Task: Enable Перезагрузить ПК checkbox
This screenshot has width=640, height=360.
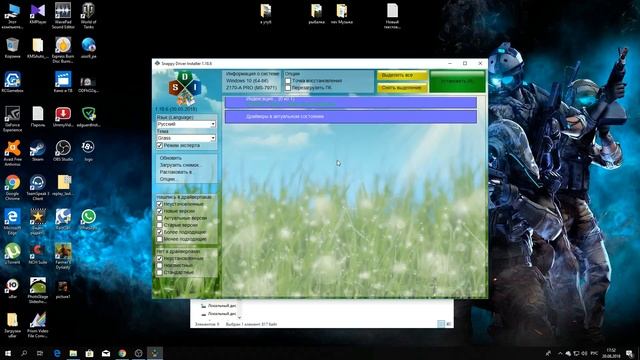Action: (x=288, y=88)
